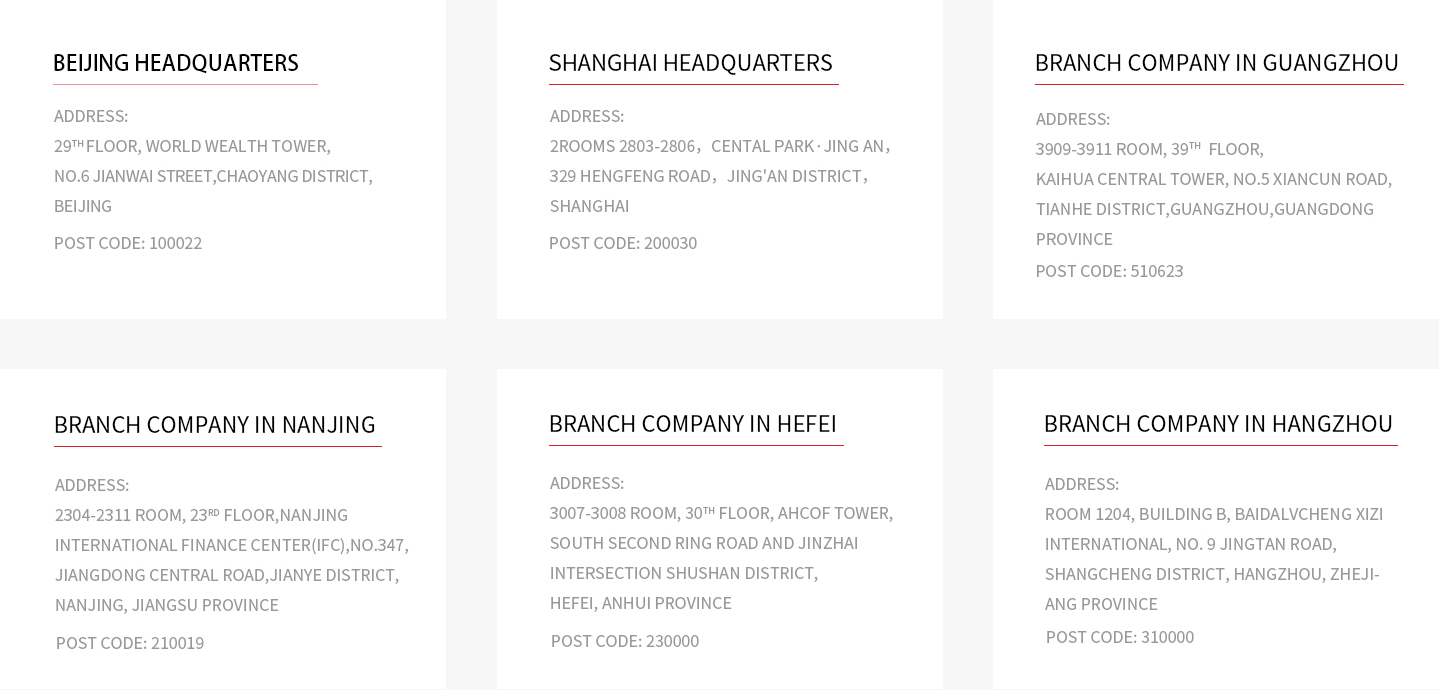Click the Jiangdong Central Road address line
Image resolution: width=1439 pixels, height=690 pixels.
pos(227,575)
